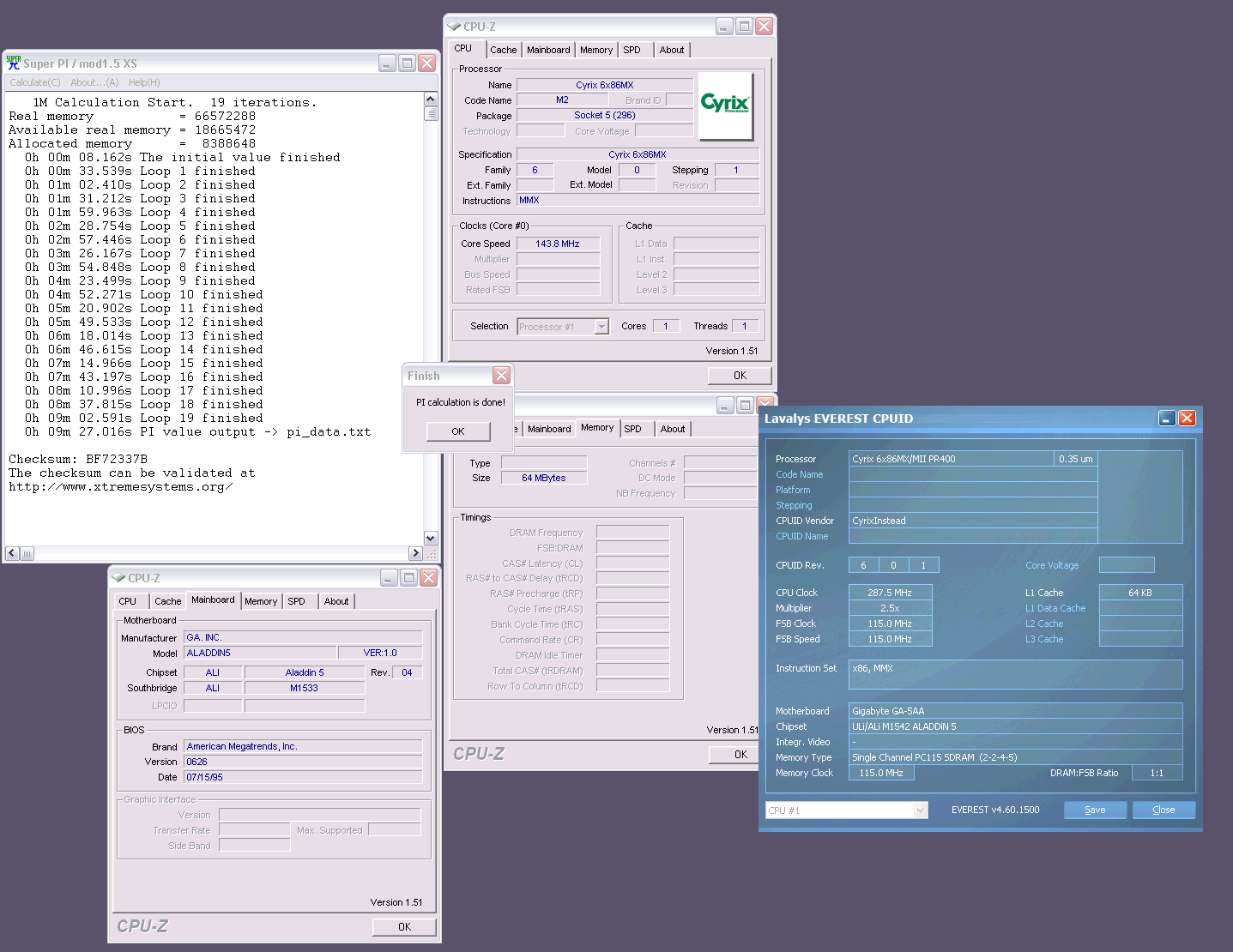Select SPD tab in Mainboard CPU-Z window
This screenshot has width=1233, height=952.
[297, 601]
